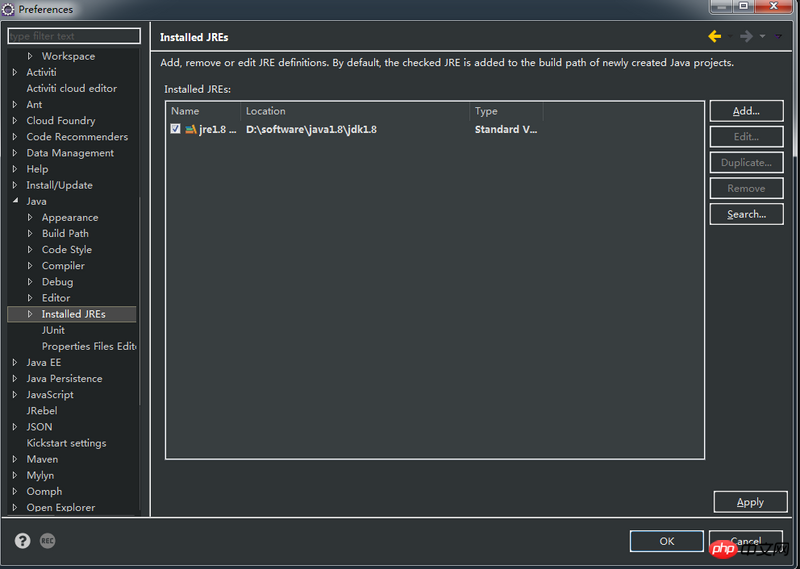Click the REC recording icon
This screenshot has height=569, width=800.
47,540
